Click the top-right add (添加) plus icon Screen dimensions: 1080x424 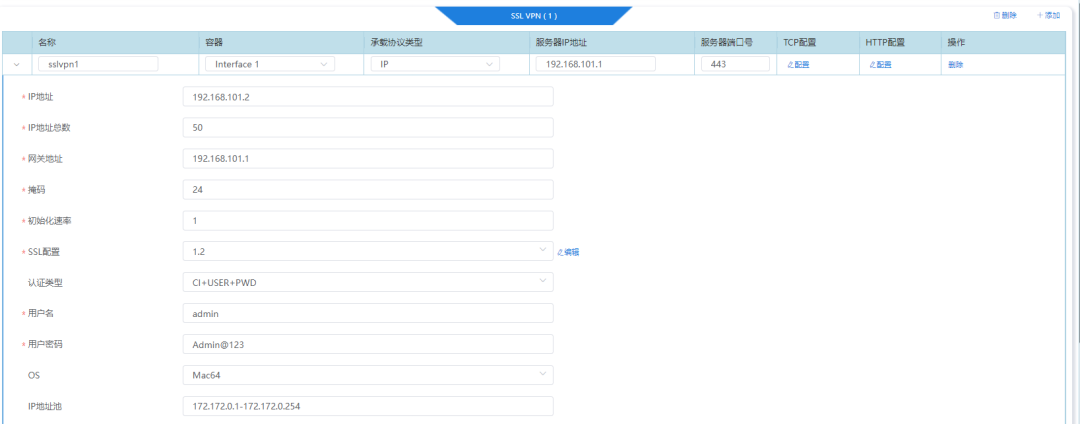coord(1040,15)
